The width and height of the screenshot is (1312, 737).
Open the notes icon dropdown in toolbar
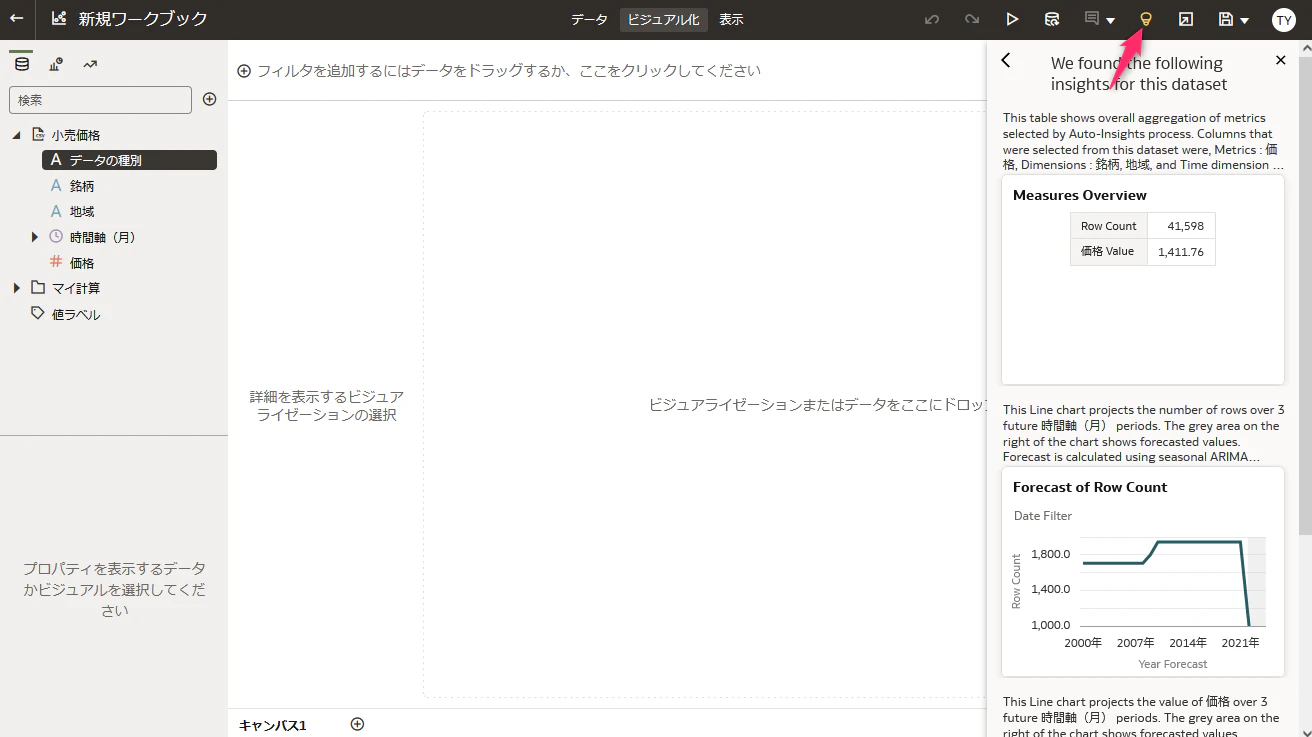[1100, 19]
